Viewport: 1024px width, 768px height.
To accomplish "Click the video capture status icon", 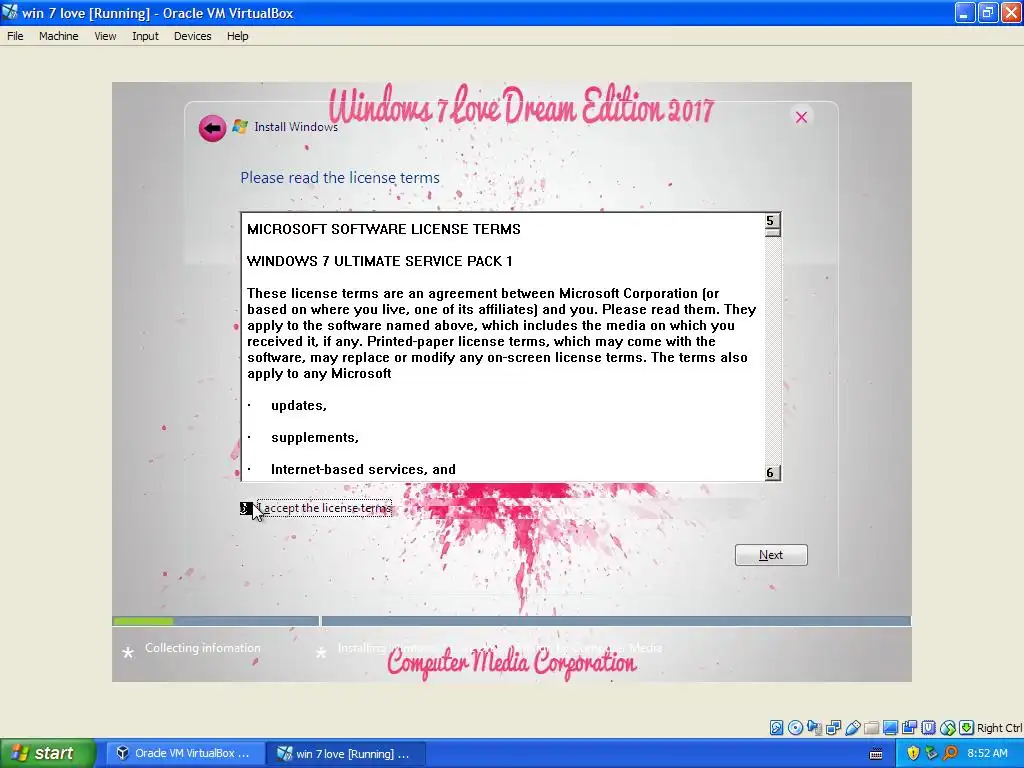I will pos(909,728).
